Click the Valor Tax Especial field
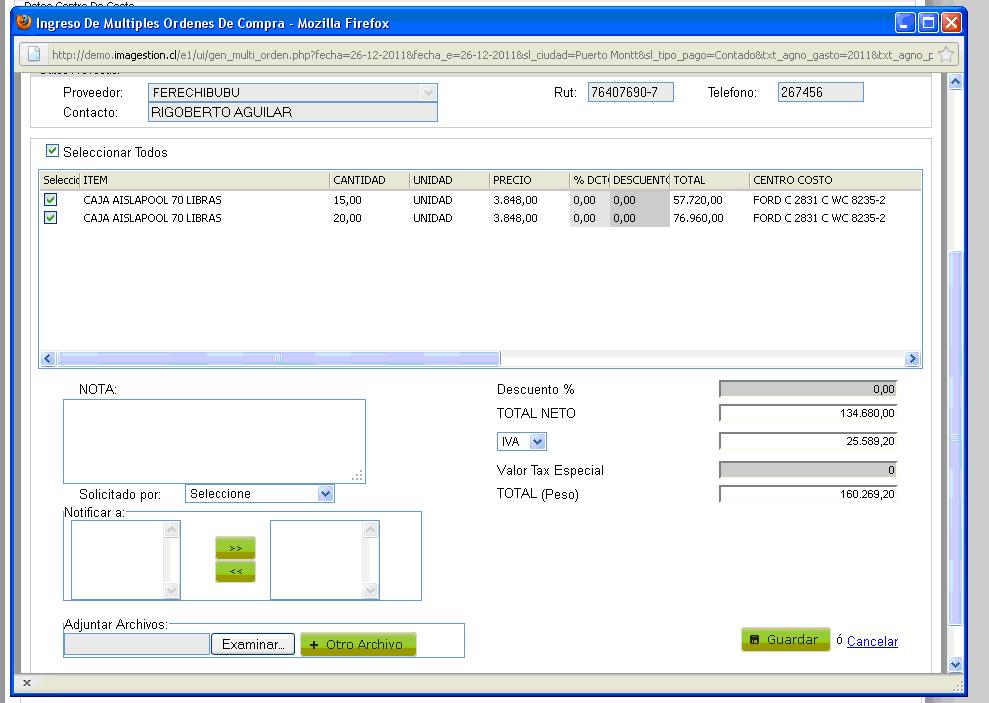Viewport: 989px width, 703px height. pyautogui.click(x=808, y=470)
